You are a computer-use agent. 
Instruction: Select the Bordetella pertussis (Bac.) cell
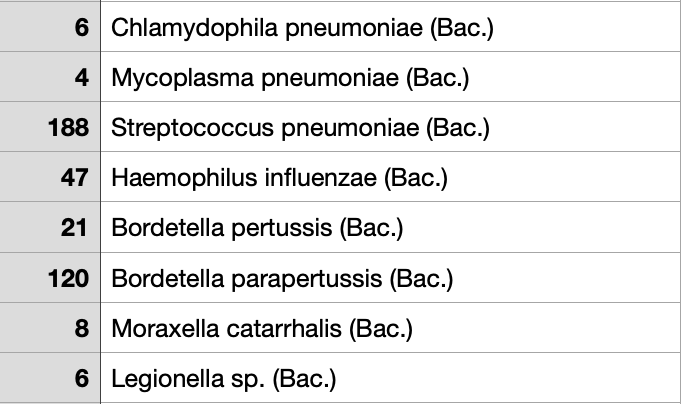pyautogui.click(x=390, y=227)
